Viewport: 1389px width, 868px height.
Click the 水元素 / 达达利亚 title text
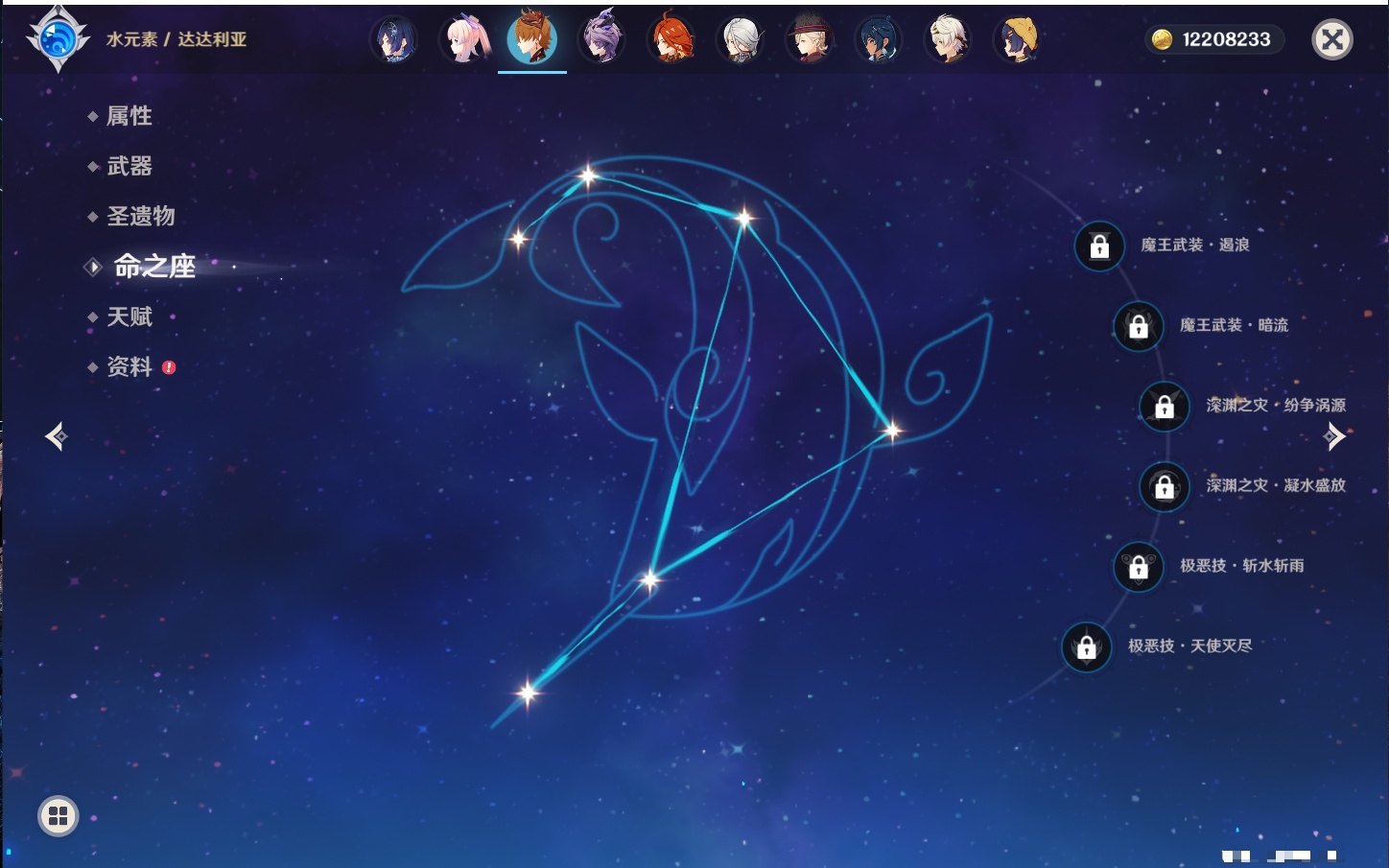click(x=177, y=39)
